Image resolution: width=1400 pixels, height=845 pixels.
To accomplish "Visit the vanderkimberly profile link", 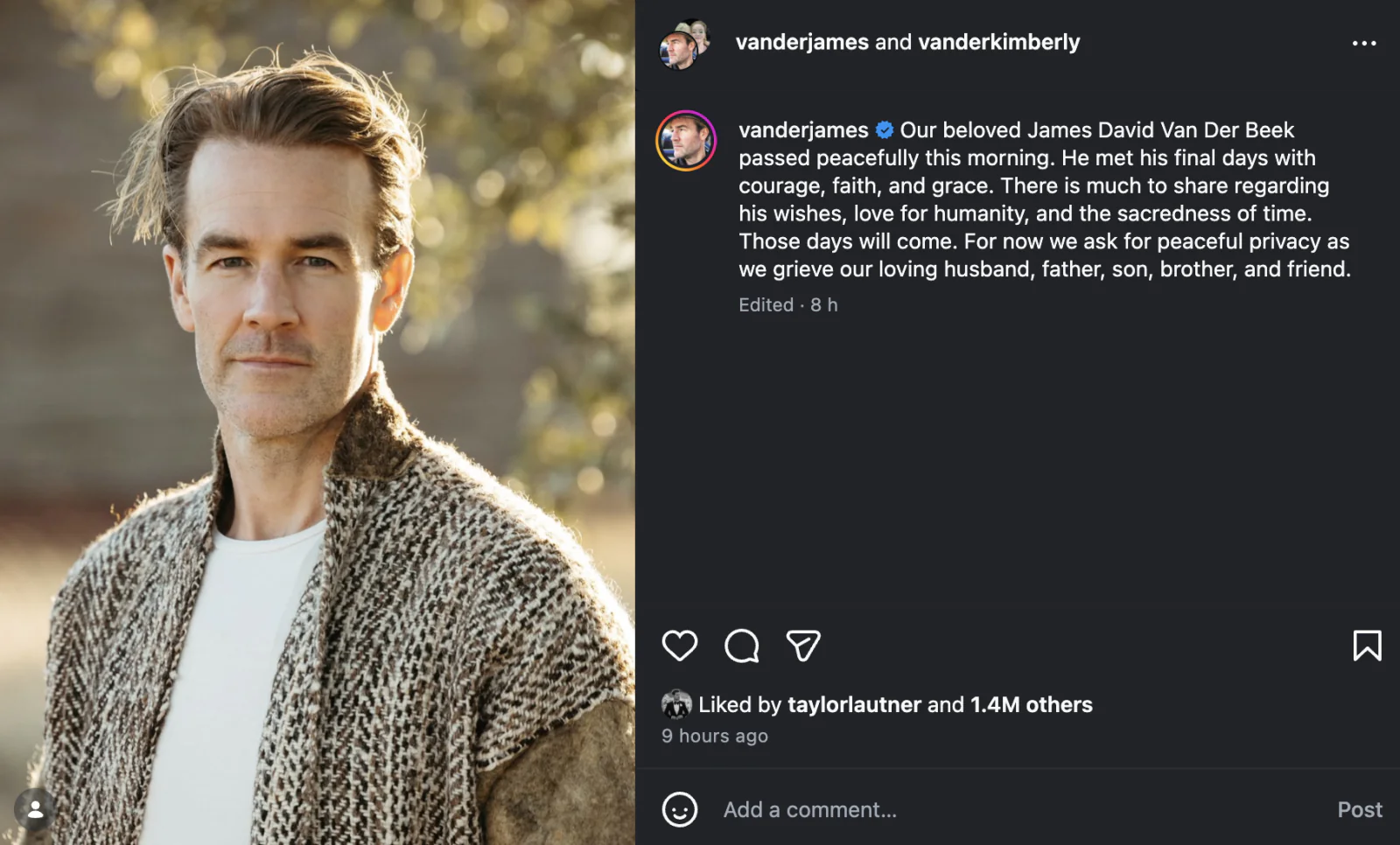I will coord(999,41).
